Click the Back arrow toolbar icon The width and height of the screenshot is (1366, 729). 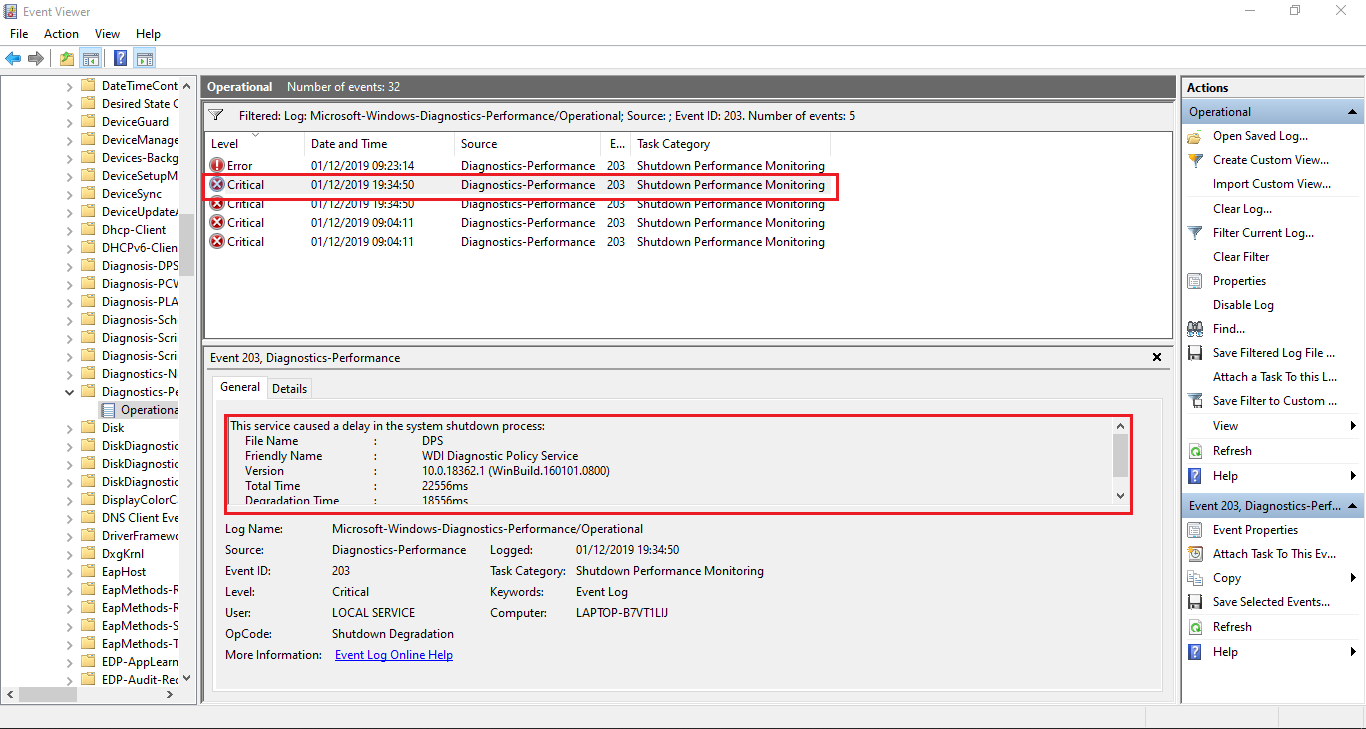click(x=13, y=58)
